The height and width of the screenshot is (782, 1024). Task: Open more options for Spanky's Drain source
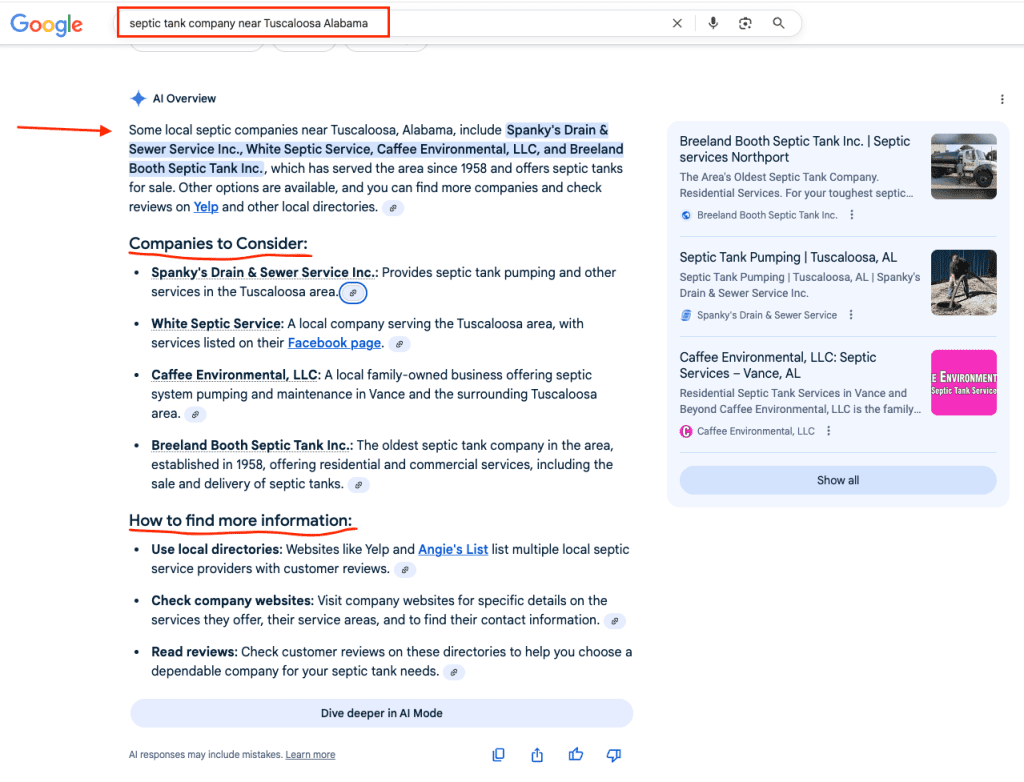point(851,315)
